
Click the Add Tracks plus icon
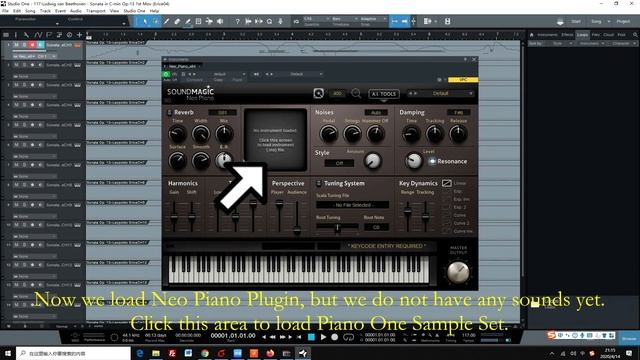(80, 35)
